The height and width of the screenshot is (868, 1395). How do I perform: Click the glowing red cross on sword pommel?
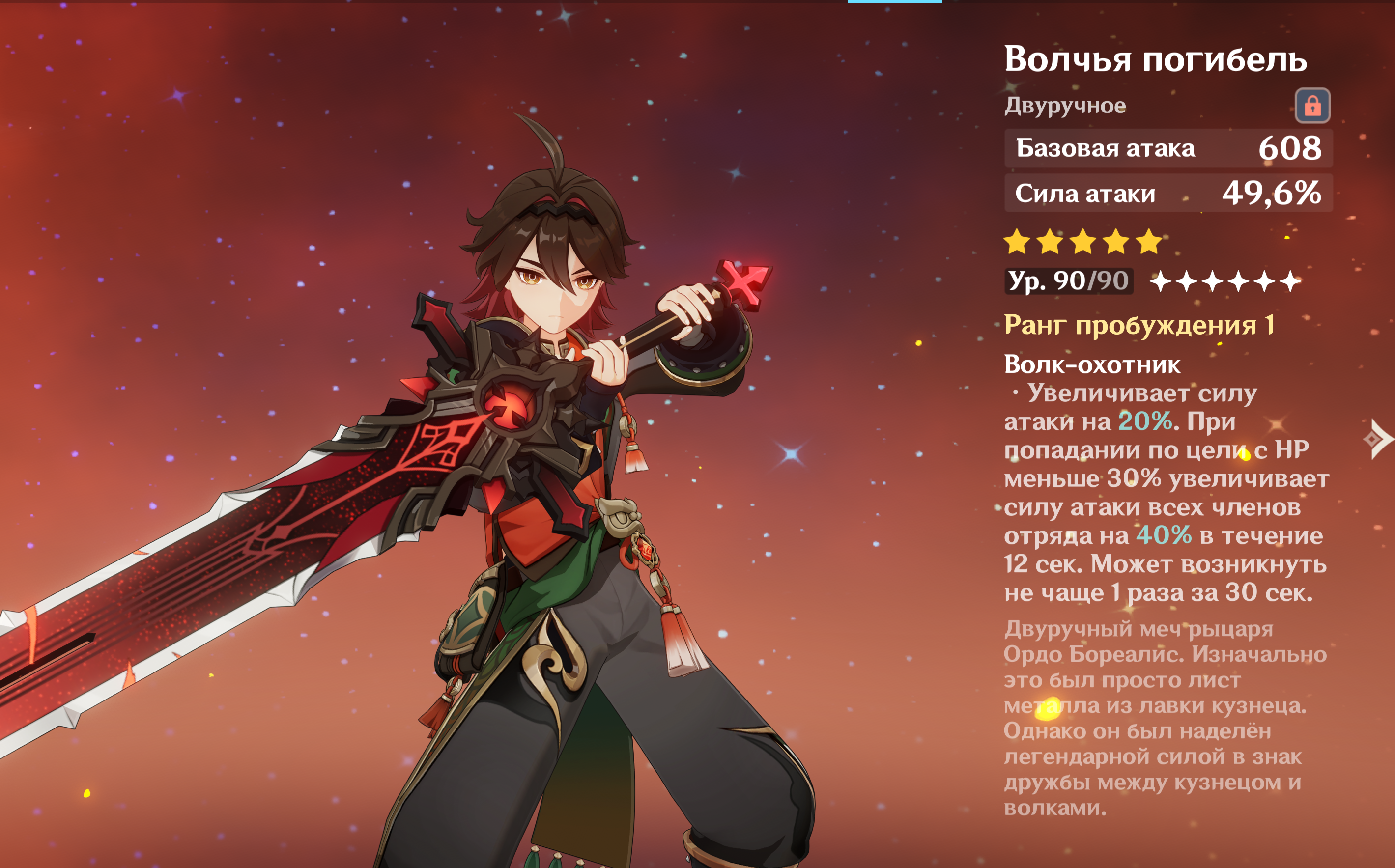click(743, 283)
